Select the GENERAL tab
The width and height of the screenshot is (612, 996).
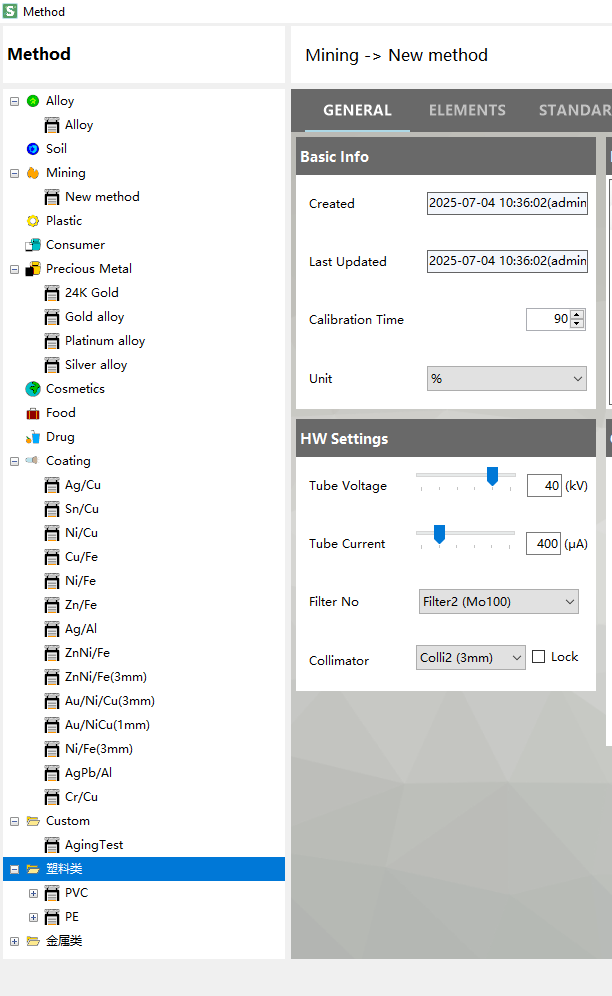click(x=357, y=110)
